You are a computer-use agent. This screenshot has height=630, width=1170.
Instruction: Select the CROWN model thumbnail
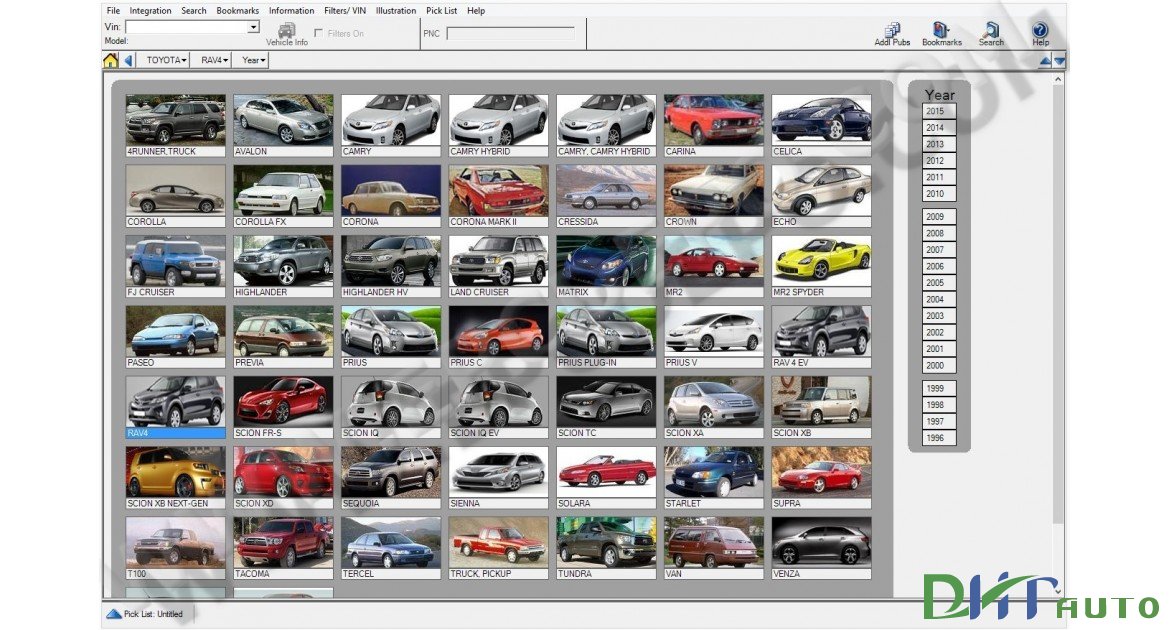coord(713,196)
